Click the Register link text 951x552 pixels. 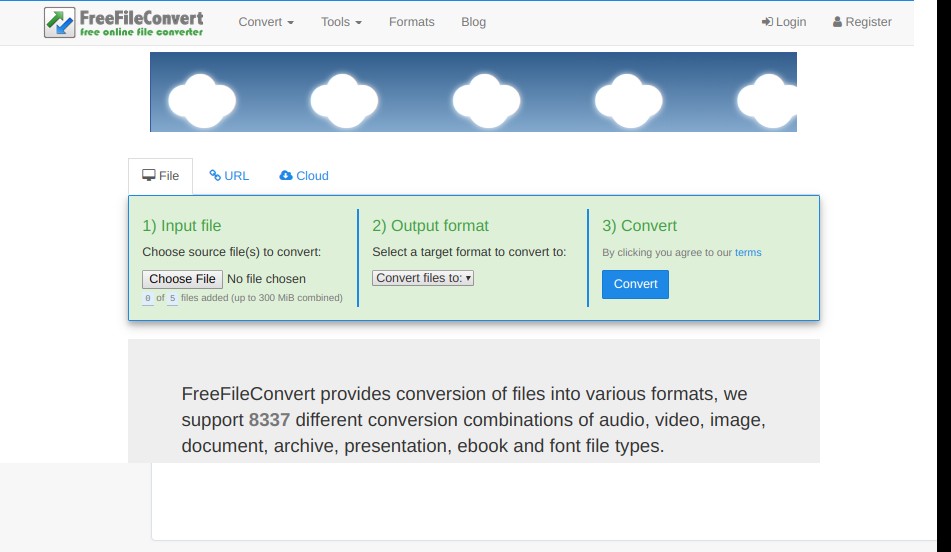[x=868, y=22]
